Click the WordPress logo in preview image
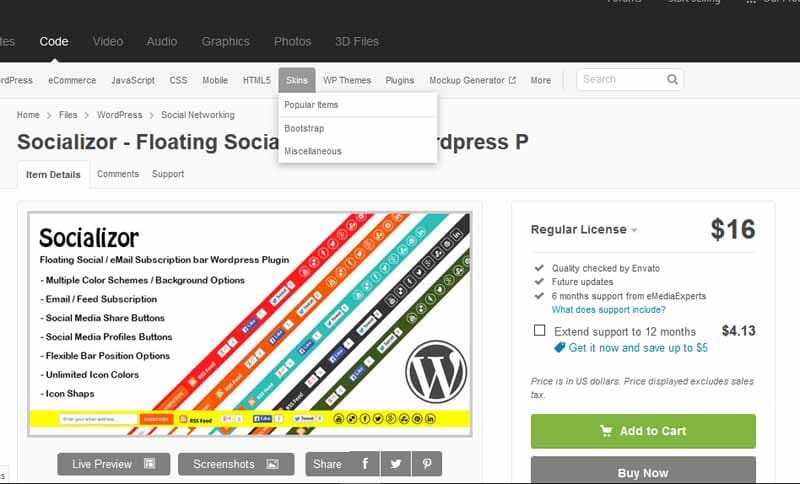This screenshot has height=484, width=800. point(436,372)
